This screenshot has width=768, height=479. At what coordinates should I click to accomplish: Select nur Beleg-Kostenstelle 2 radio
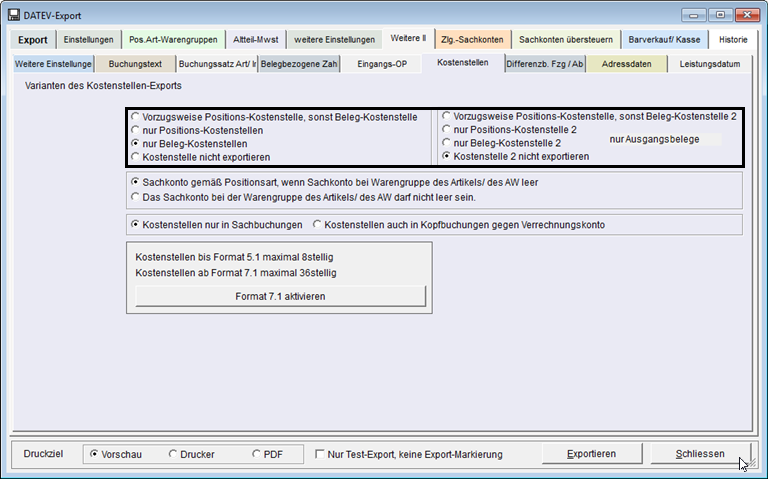tap(502, 143)
